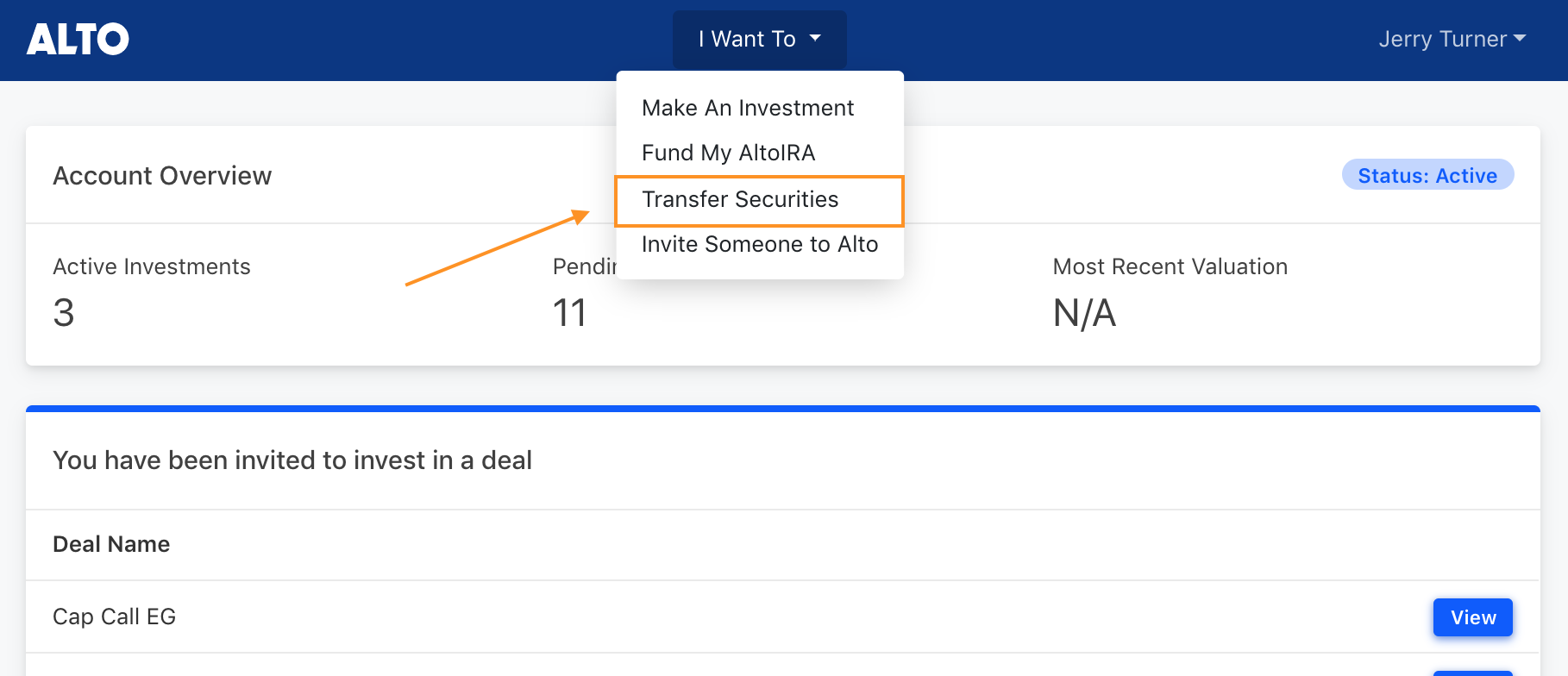The height and width of the screenshot is (676, 1568).
Task: Open the I Want To dropdown
Action: 759,39
